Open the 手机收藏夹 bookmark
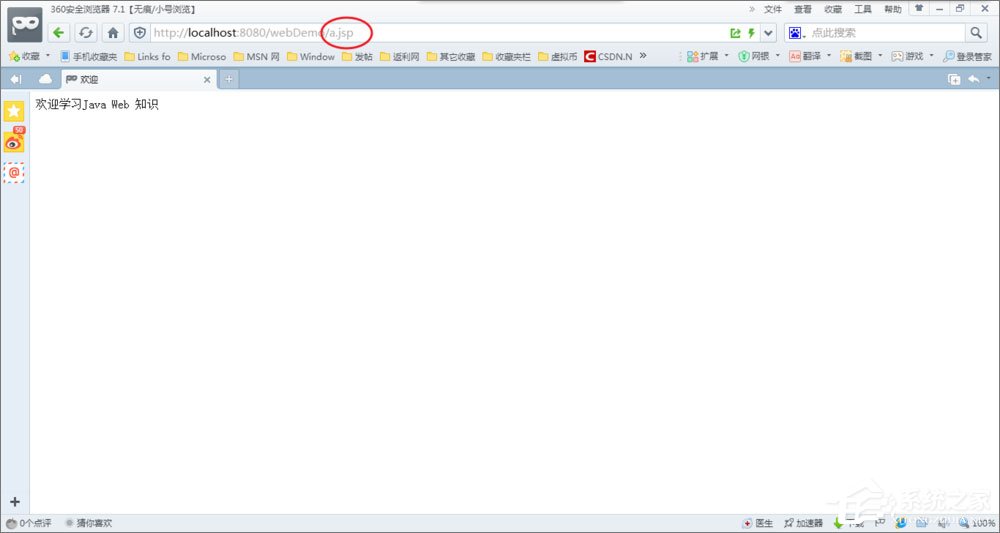Screen dimensions: 1000x533 (89, 56)
